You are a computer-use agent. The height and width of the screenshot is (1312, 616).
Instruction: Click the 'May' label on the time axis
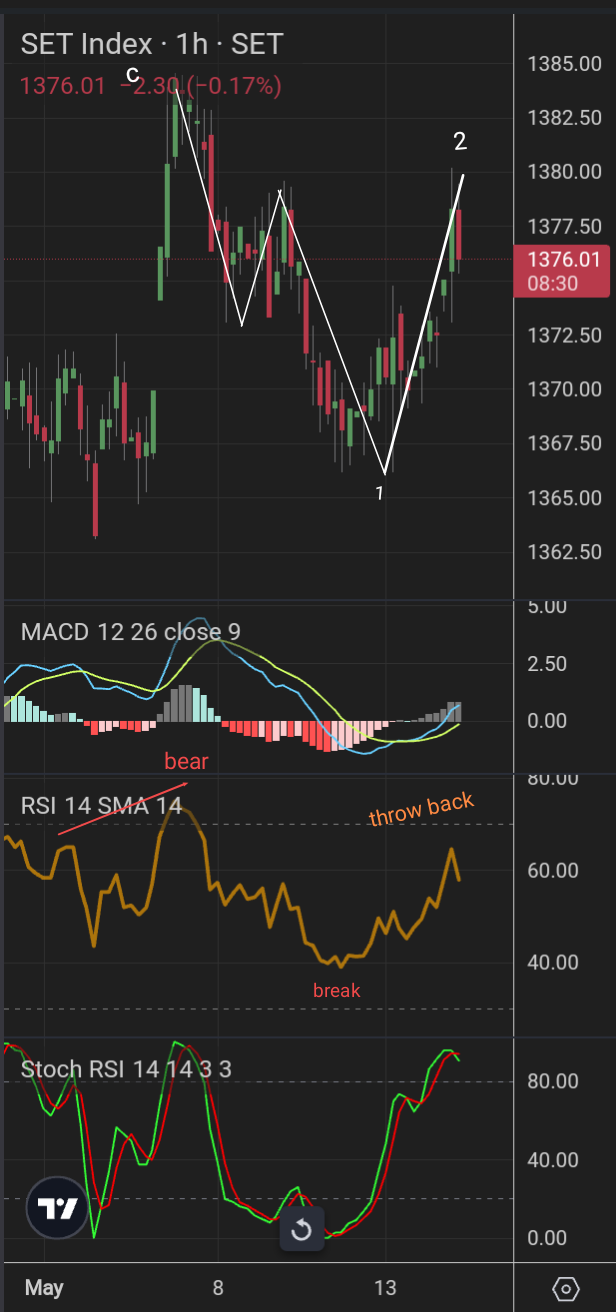(x=45, y=1288)
